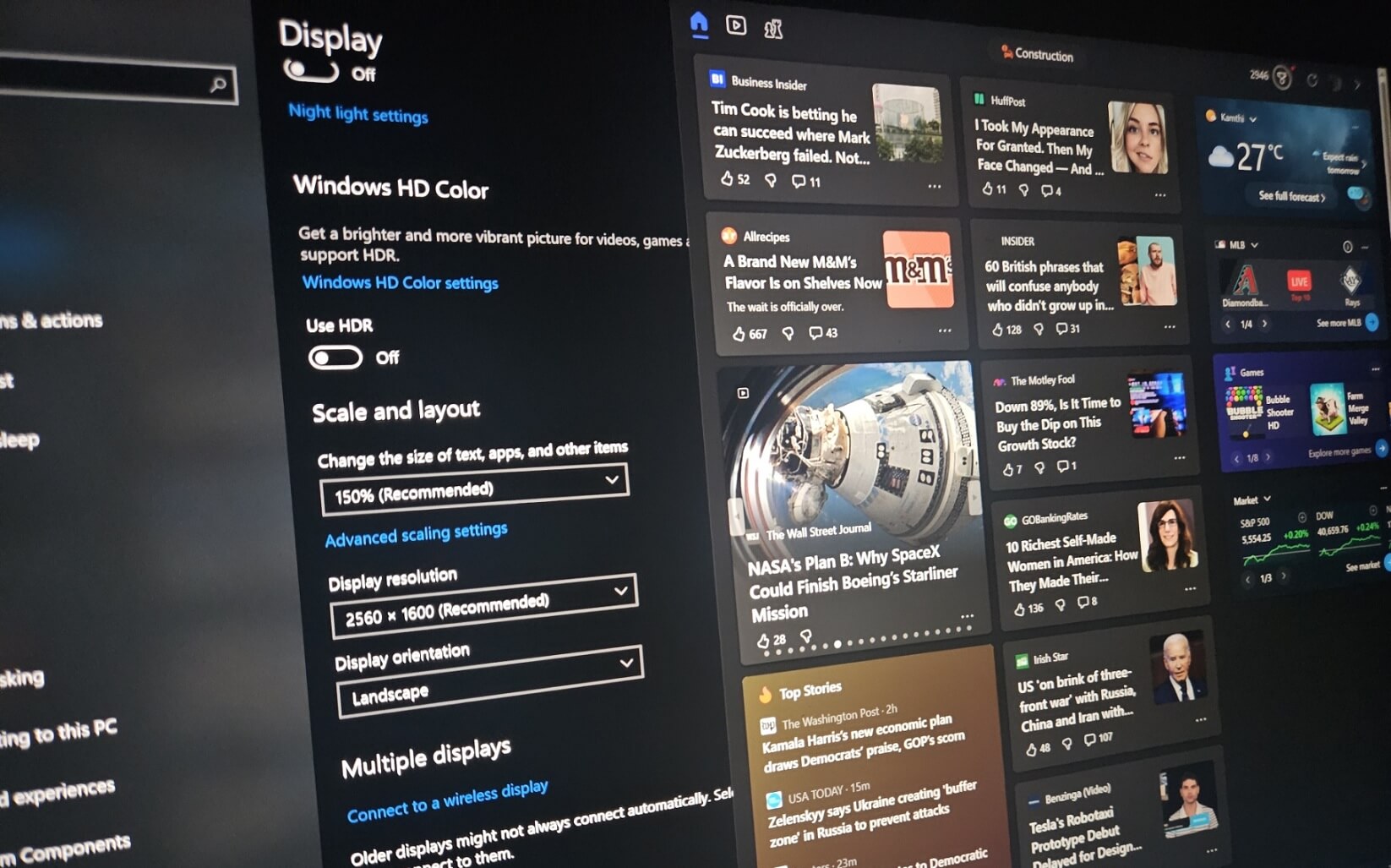The height and width of the screenshot is (868, 1391).
Task: Click See market link
Action: tap(1362, 565)
